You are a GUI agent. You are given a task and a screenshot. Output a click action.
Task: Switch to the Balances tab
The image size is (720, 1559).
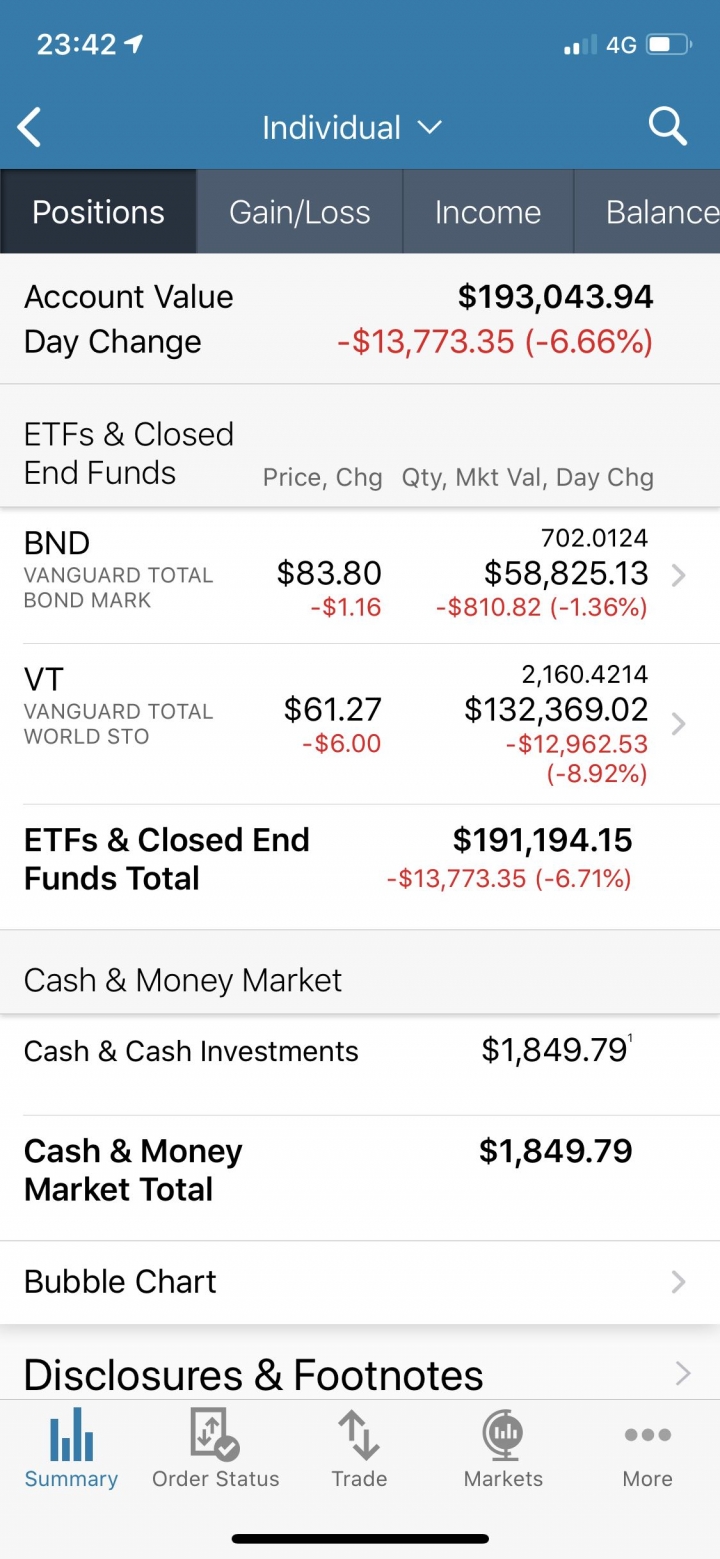(647, 211)
